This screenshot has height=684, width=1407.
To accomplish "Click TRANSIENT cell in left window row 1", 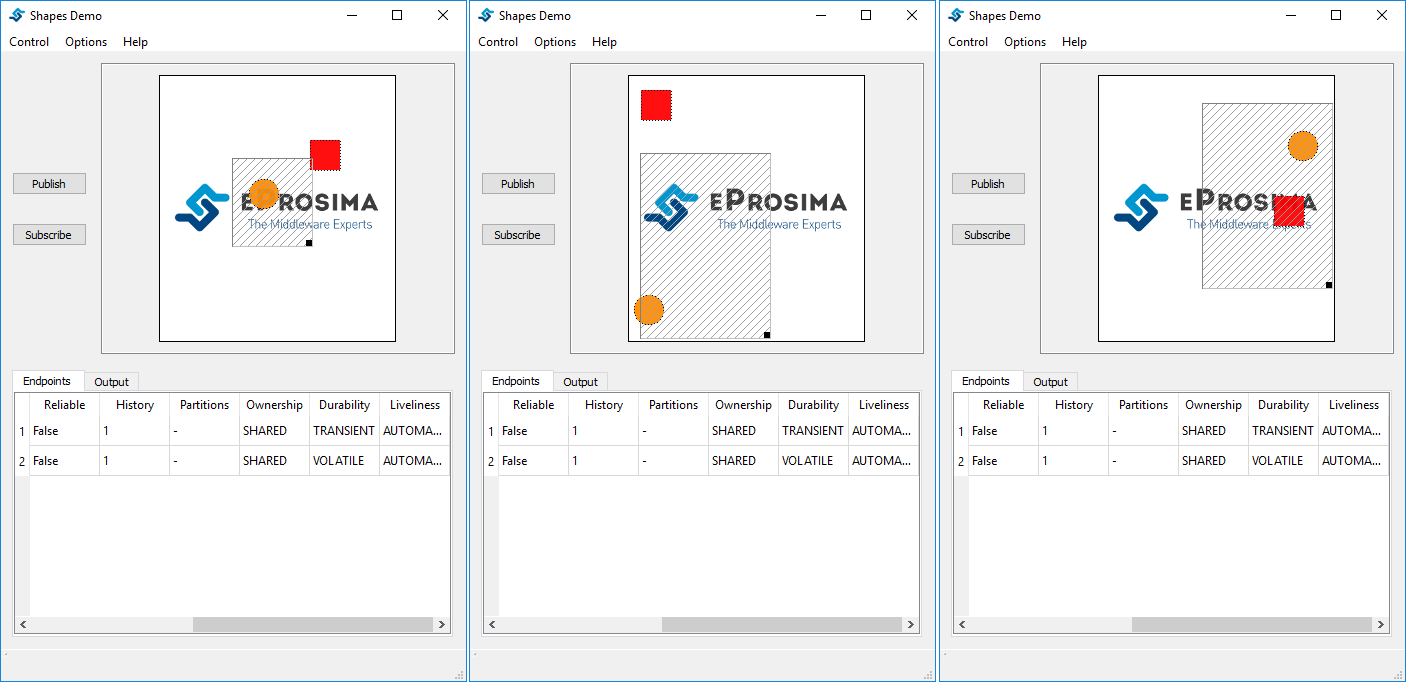I will click(345, 431).
